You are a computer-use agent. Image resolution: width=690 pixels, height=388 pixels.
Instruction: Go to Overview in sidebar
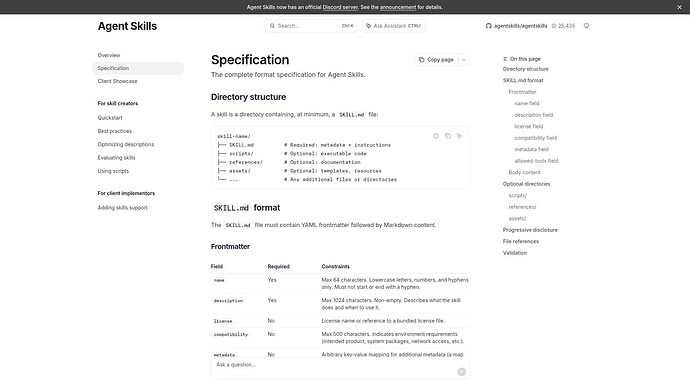[109, 55]
